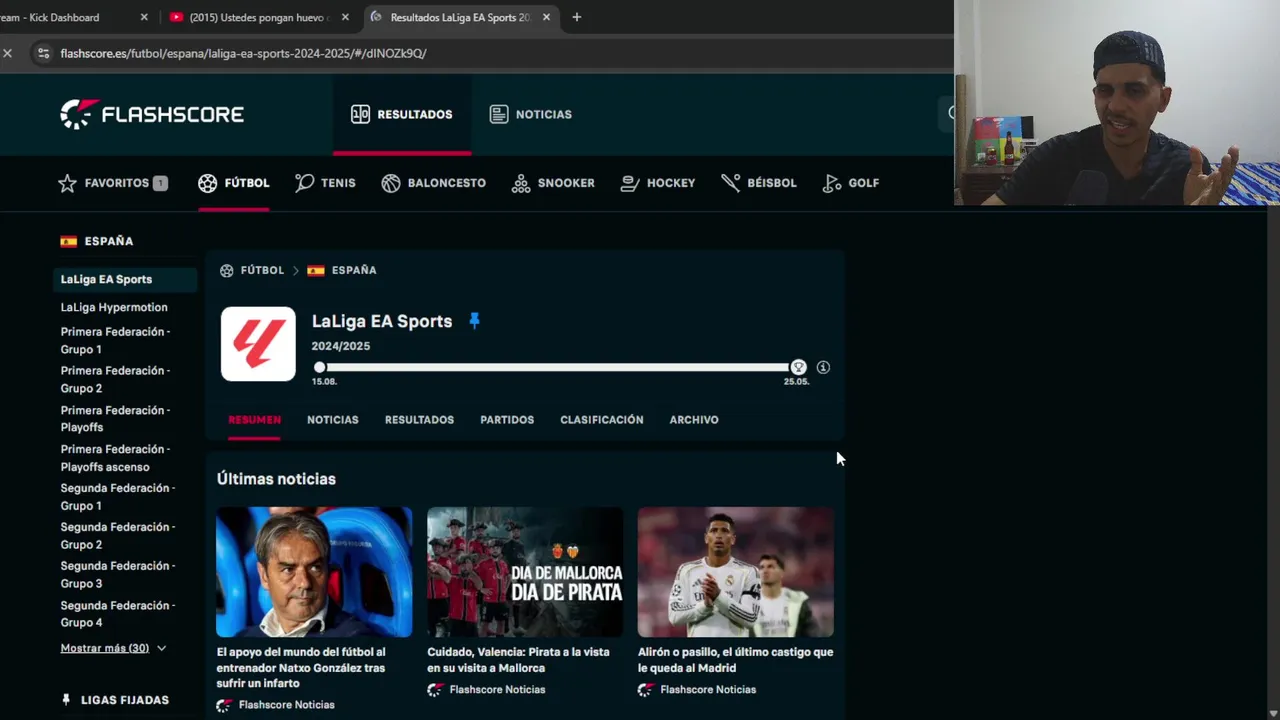
Task: Open Segunda Federación - Grupo 2
Action: click(x=117, y=536)
